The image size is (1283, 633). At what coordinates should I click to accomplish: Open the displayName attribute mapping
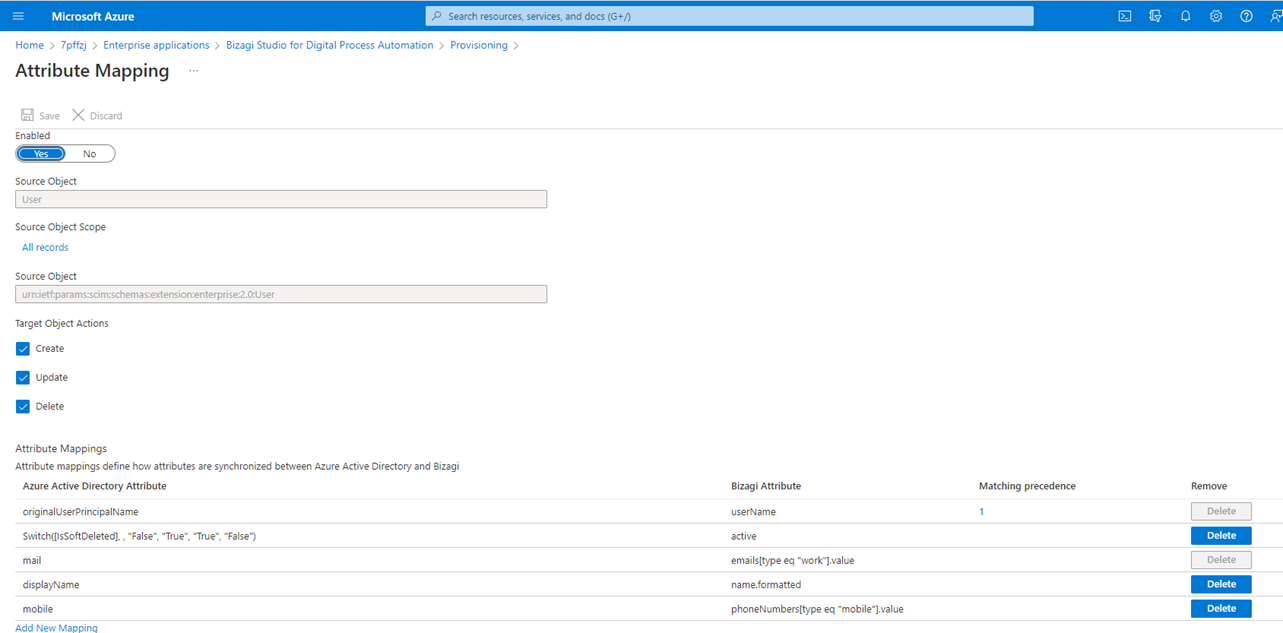point(51,584)
